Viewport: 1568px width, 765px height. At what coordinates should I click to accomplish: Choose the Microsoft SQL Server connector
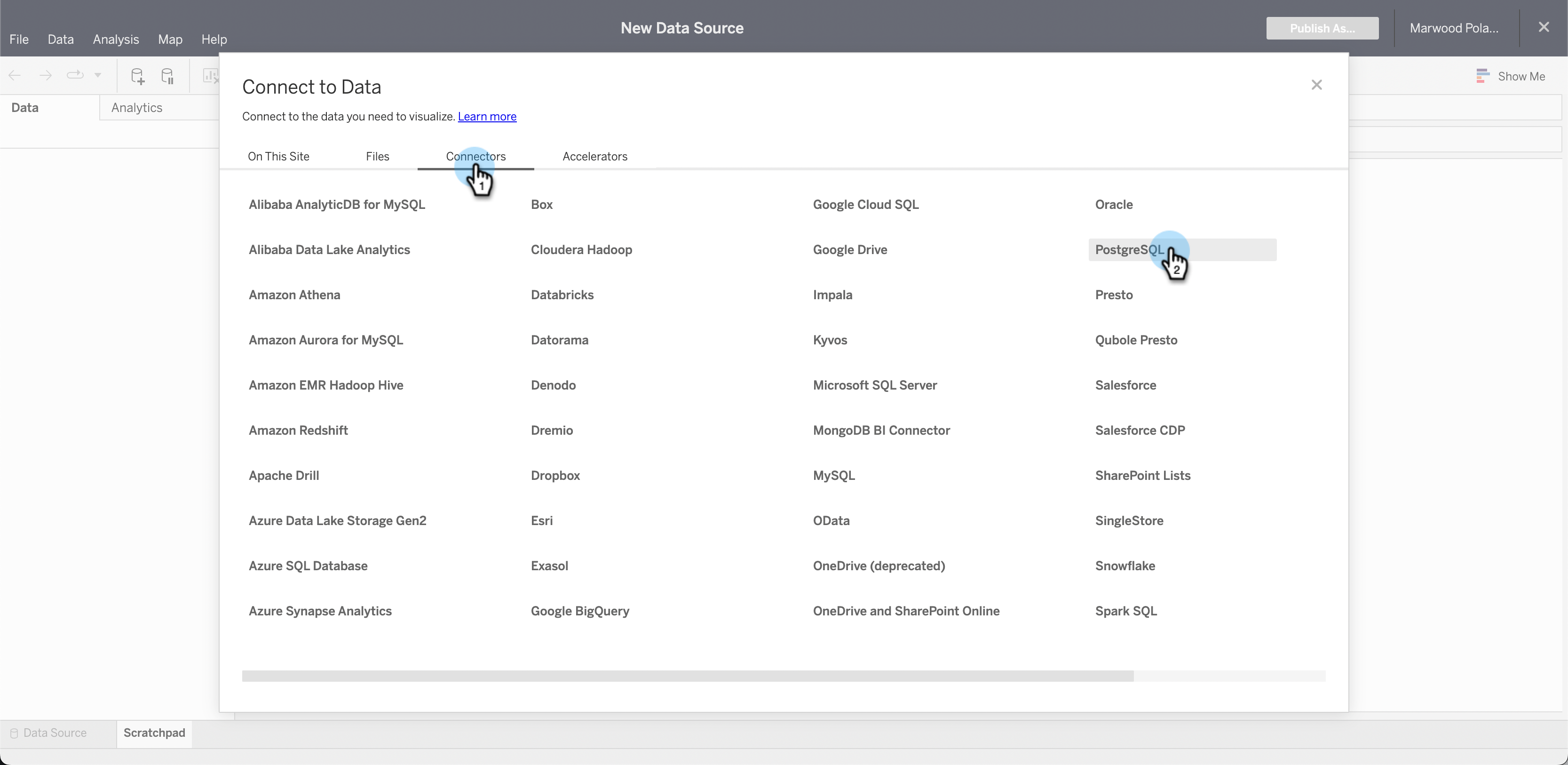(x=875, y=385)
